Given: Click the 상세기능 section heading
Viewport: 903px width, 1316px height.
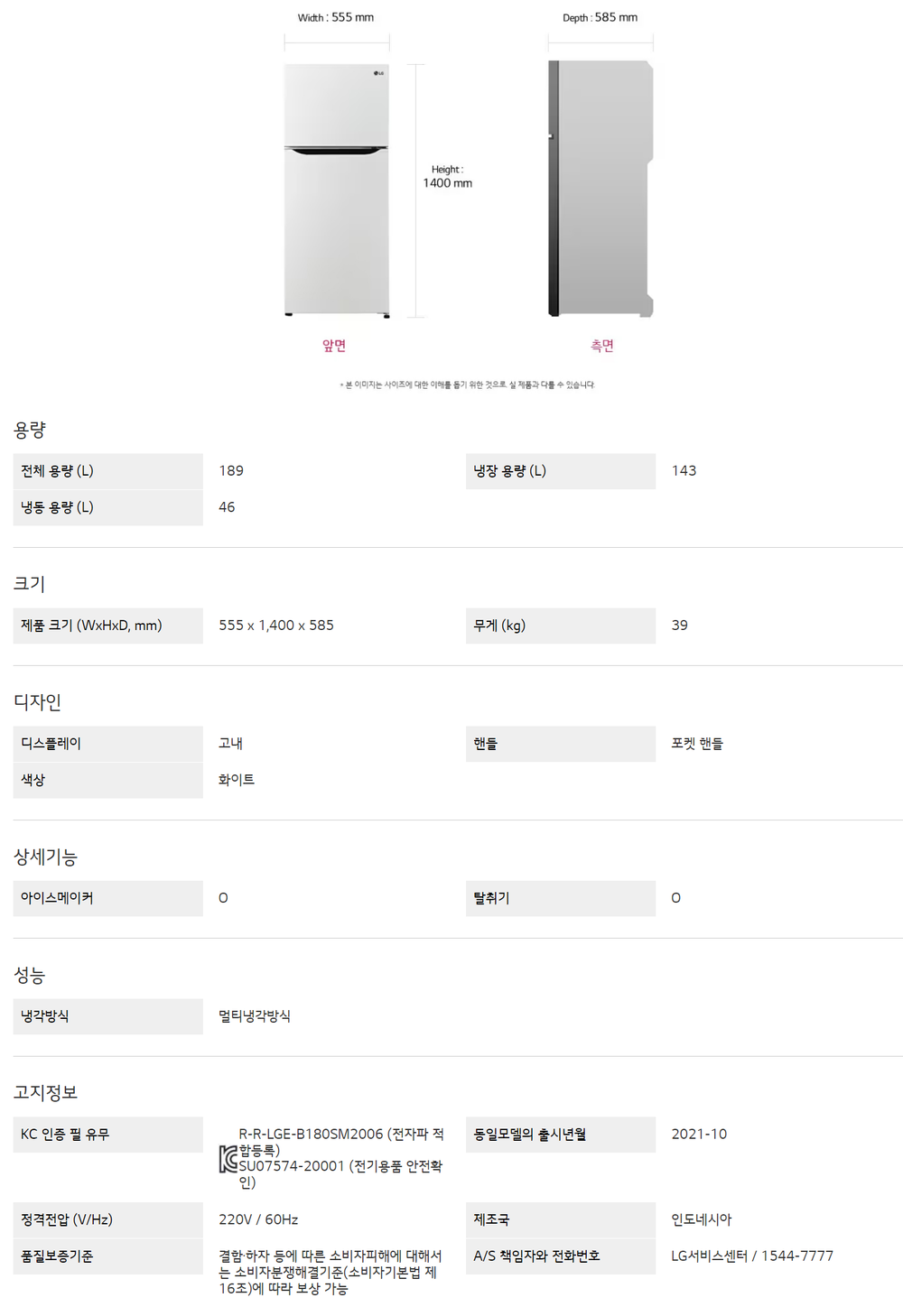Looking at the screenshot, I should (x=45, y=857).
